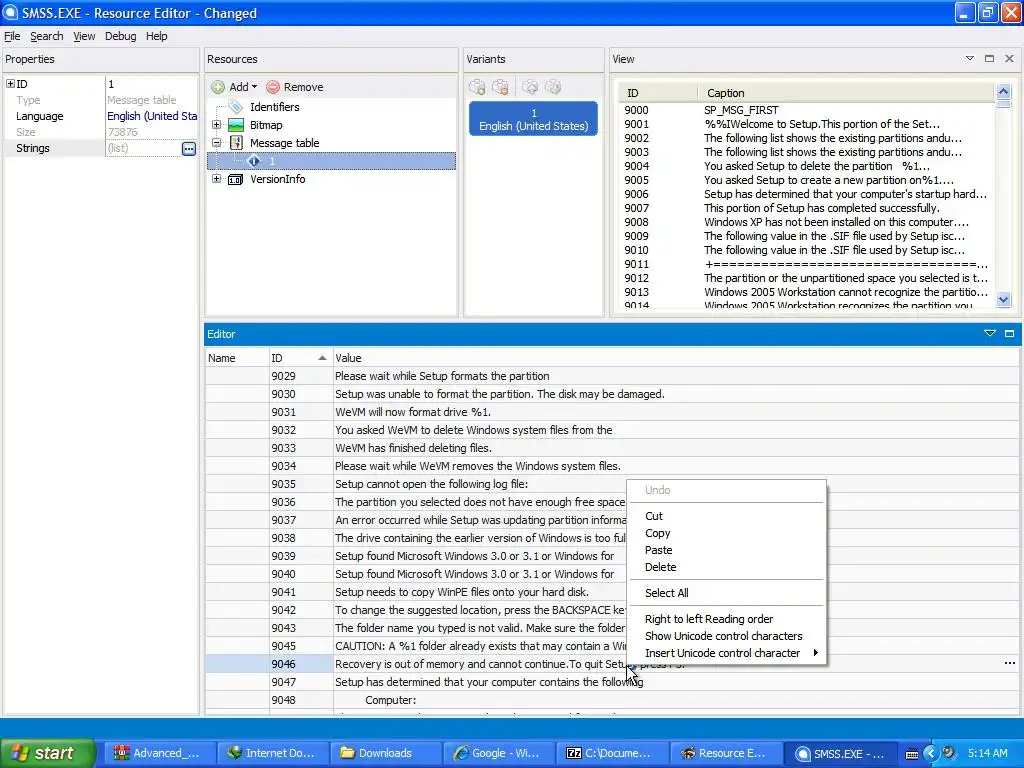Select the English (United States) variant
The height and width of the screenshot is (768, 1024).
[534, 120]
